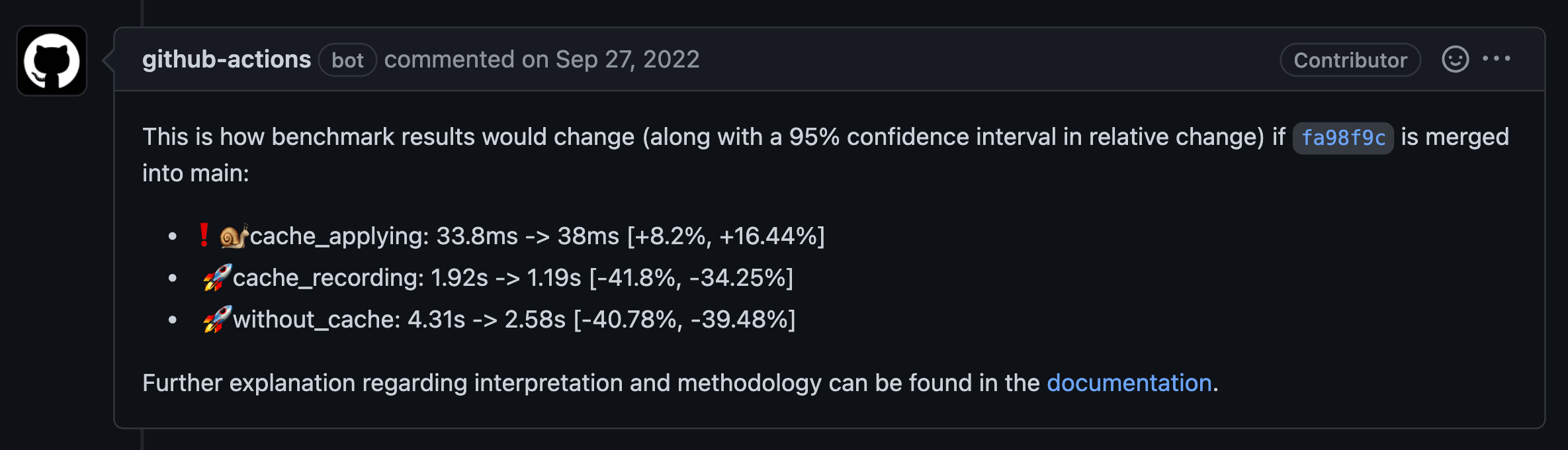Open commit fa98f9c
This screenshot has width=1568, height=450.
coord(1343,138)
